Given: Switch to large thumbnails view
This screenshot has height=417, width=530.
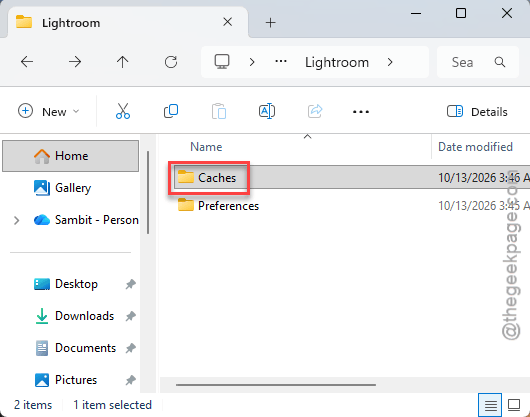Looking at the screenshot, I should [514, 404].
